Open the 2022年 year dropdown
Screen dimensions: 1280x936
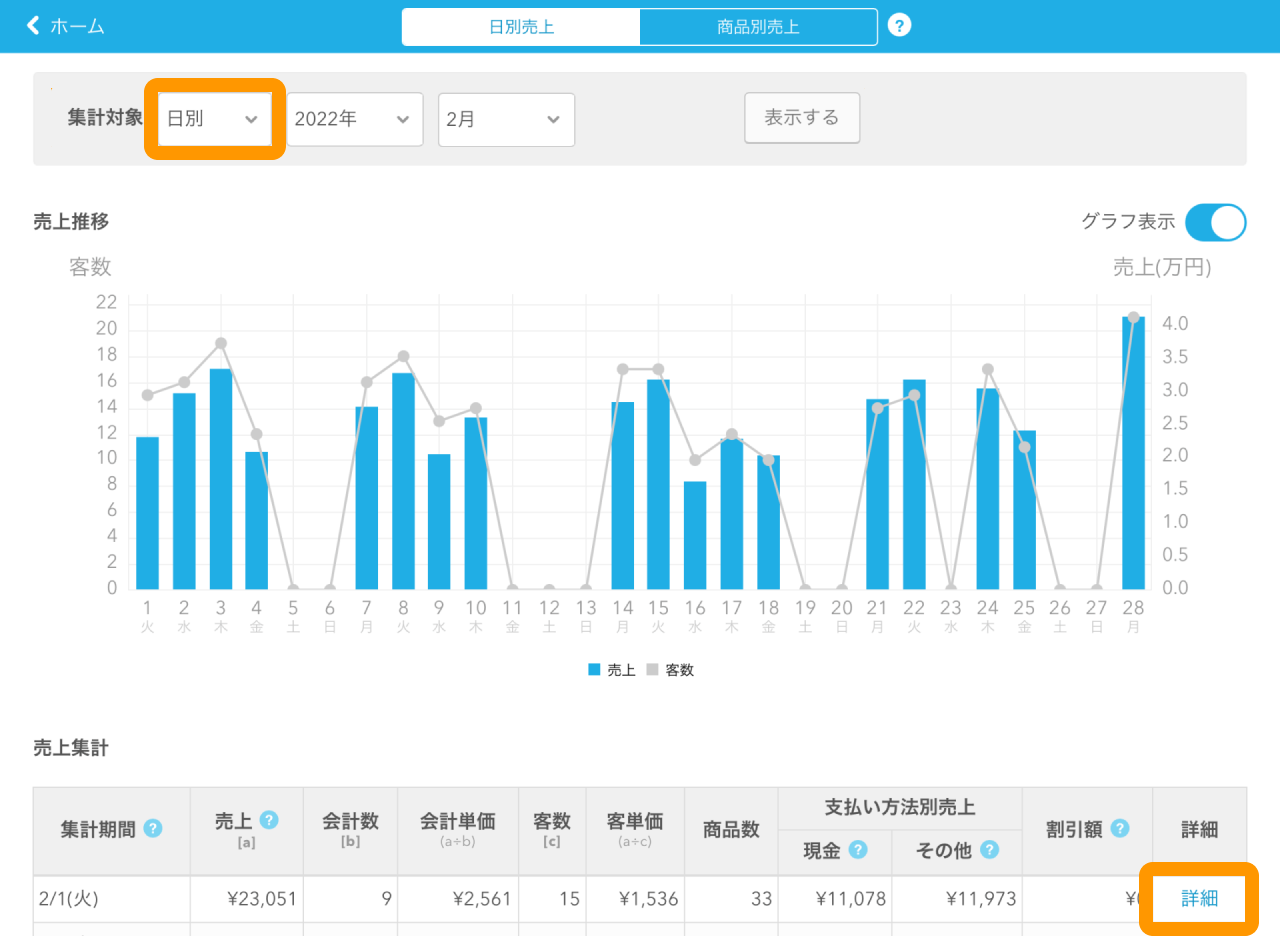click(x=355, y=119)
